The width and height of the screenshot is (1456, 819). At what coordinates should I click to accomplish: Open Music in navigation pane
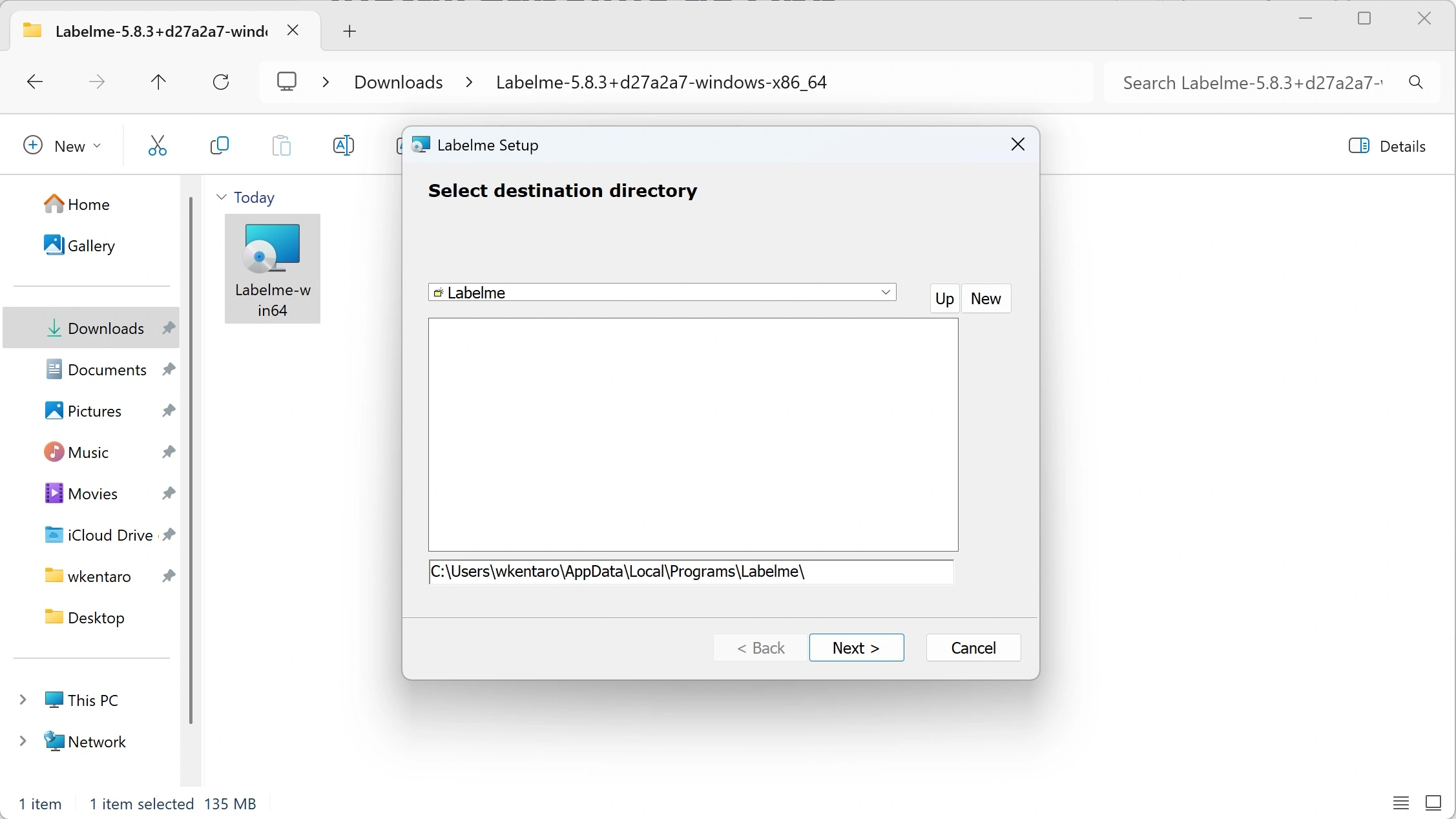[x=92, y=452]
